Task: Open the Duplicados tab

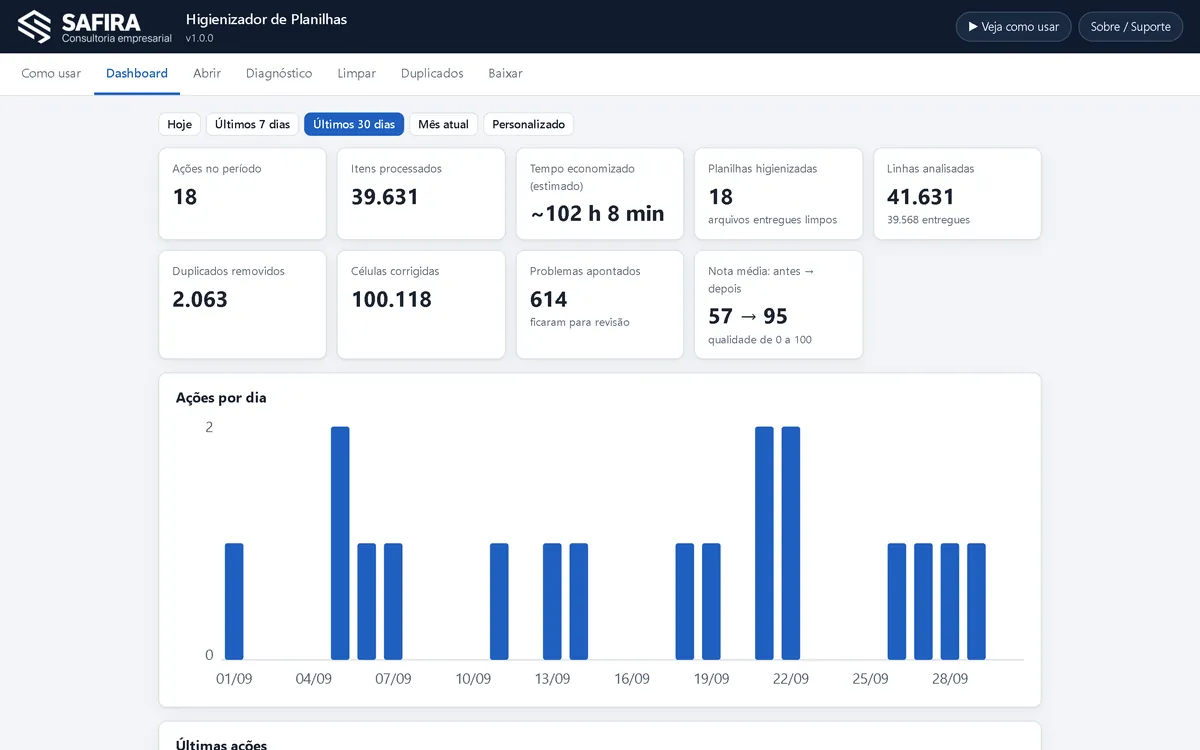Action: (x=432, y=73)
